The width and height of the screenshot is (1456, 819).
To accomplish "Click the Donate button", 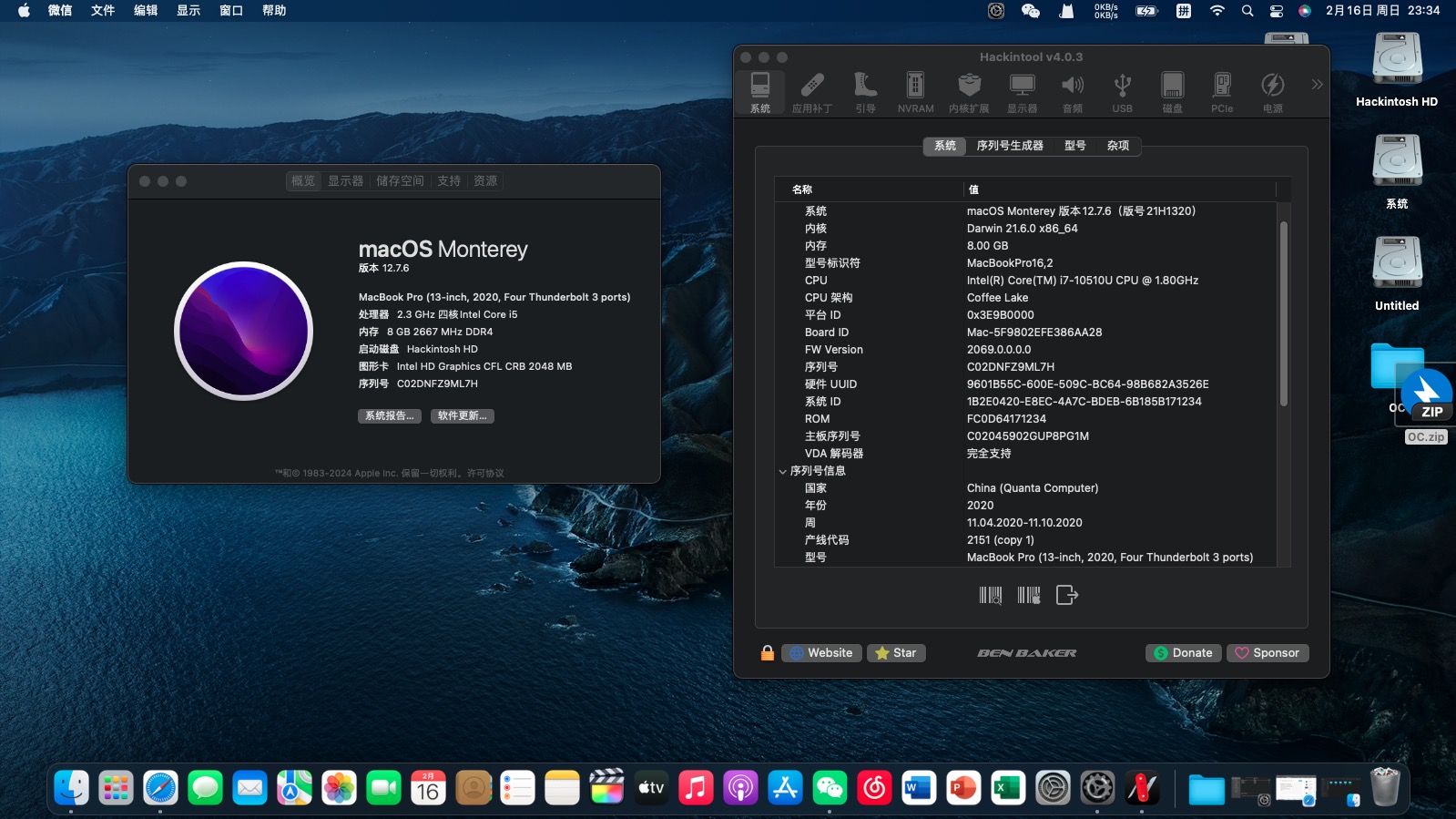I will point(1183,652).
